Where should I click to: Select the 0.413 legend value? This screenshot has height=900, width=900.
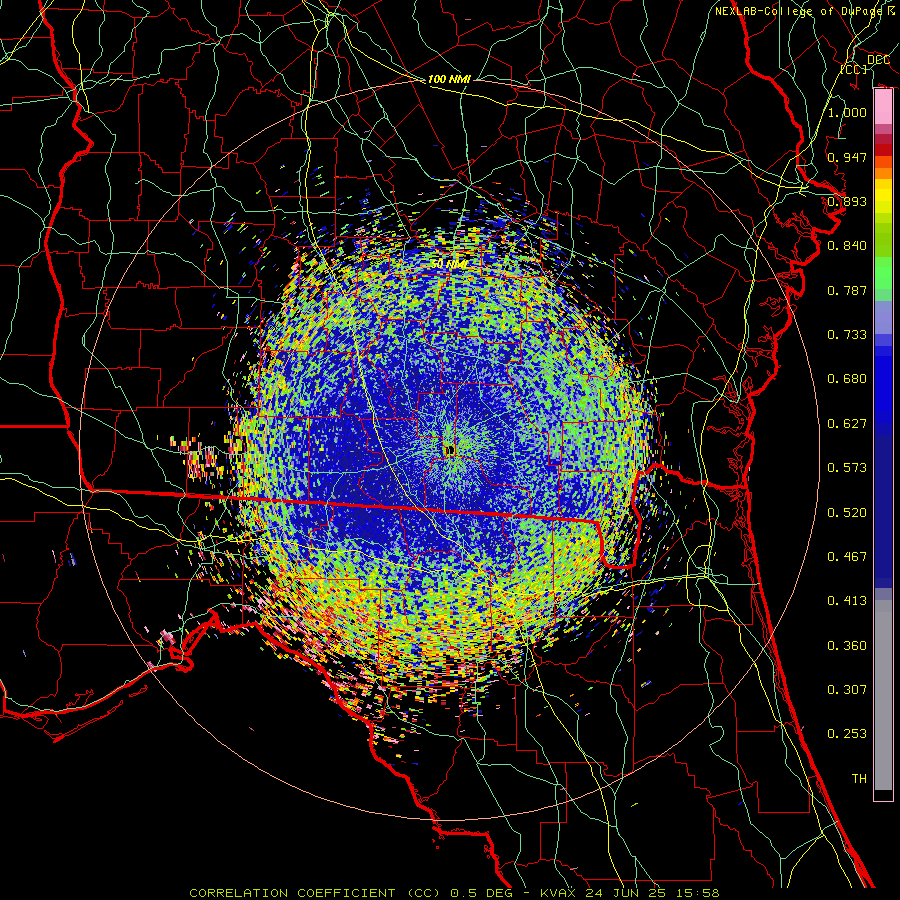(847, 601)
